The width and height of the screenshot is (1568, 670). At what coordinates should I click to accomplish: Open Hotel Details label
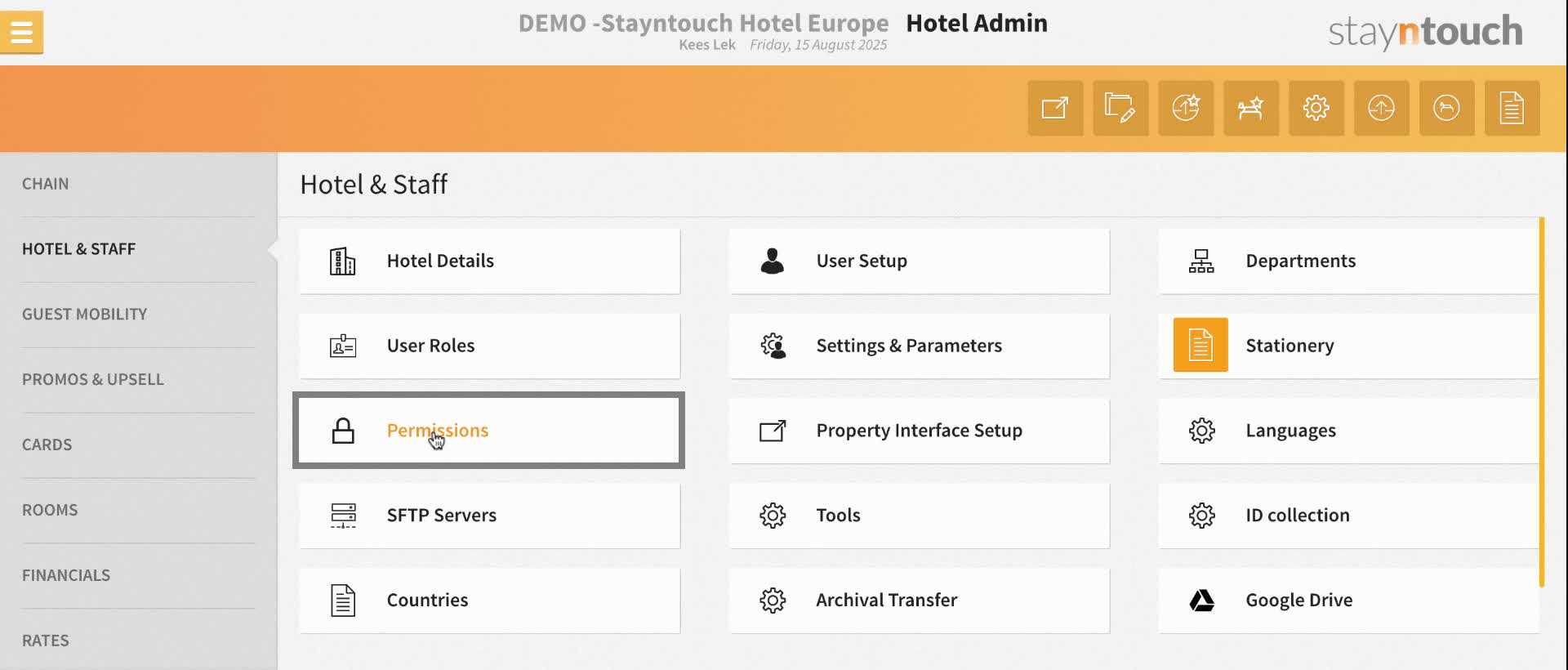click(440, 261)
